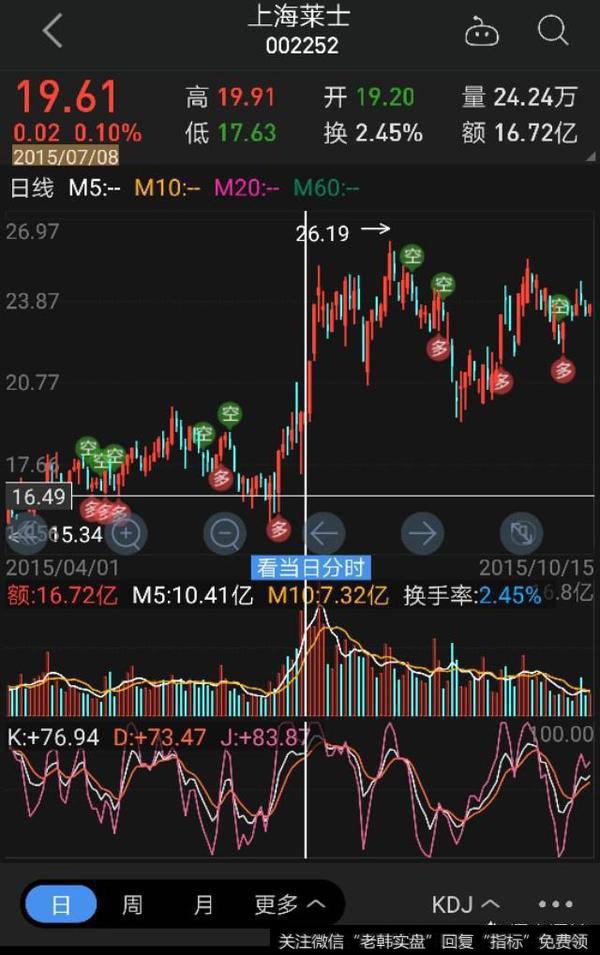Switch to the 月 monthly tab

pyautogui.click(x=203, y=905)
